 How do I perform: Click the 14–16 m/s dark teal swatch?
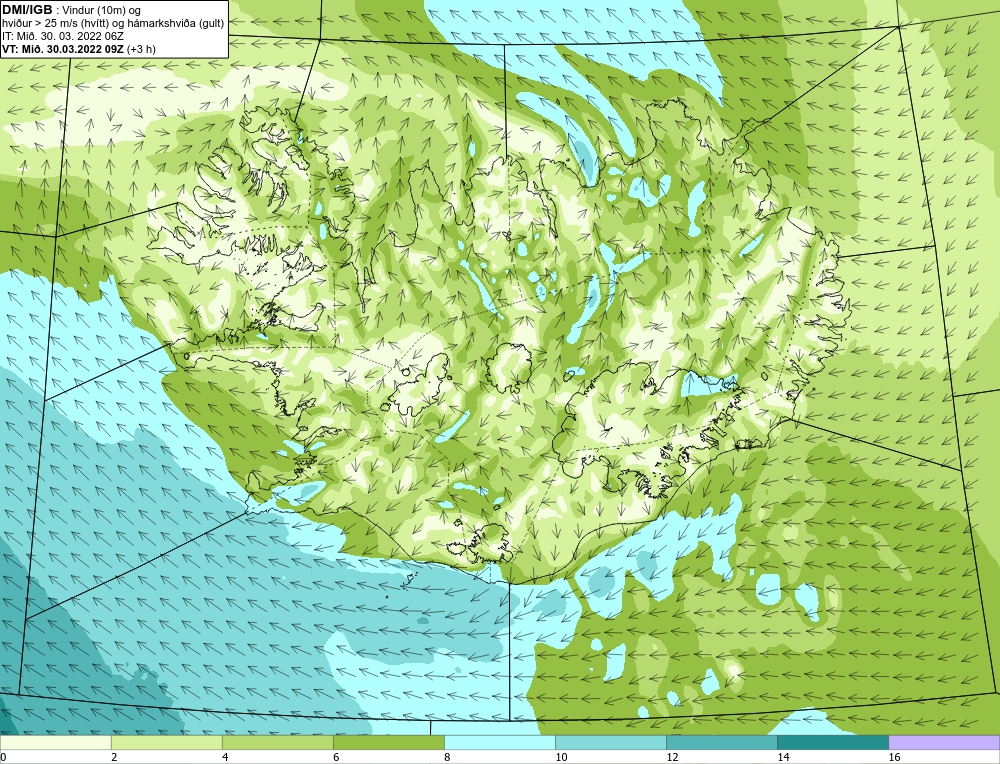click(832, 743)
